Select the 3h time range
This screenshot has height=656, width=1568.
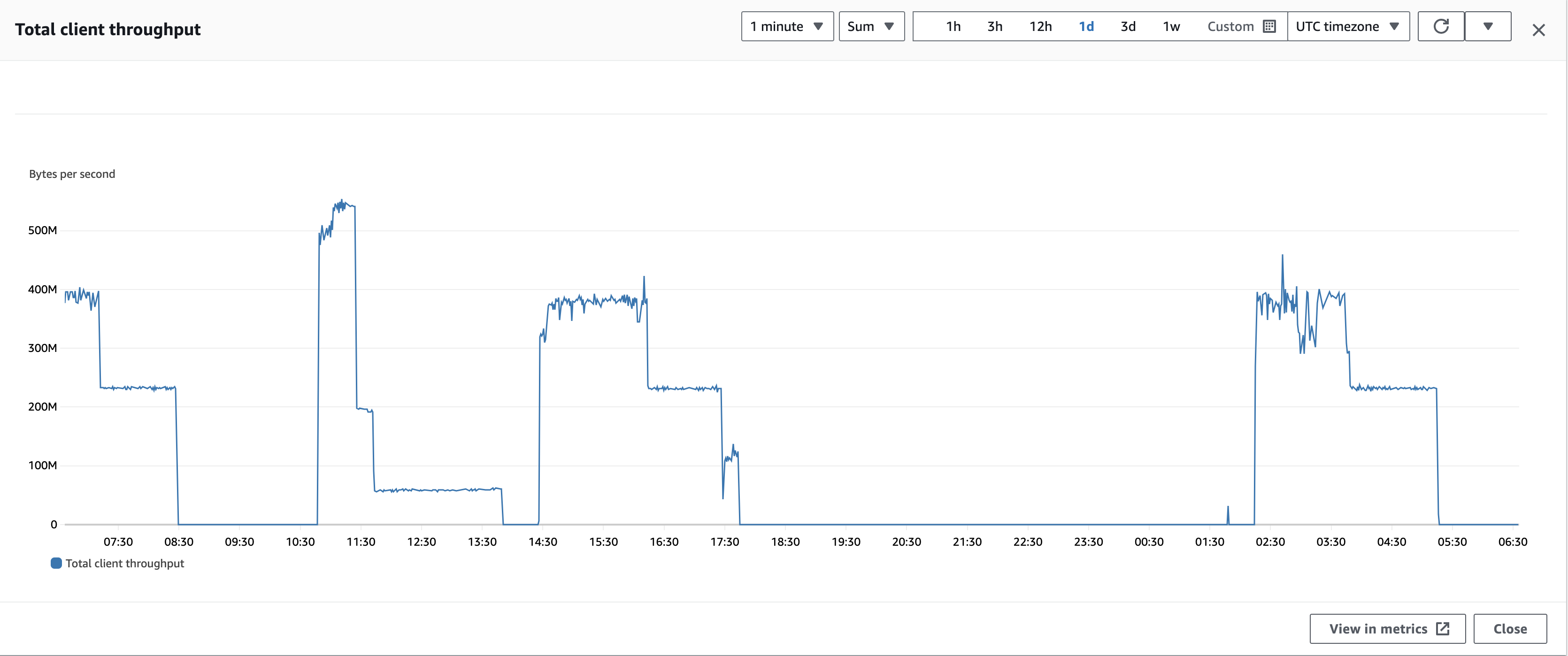pyautogui.click(x=995, y=26)
